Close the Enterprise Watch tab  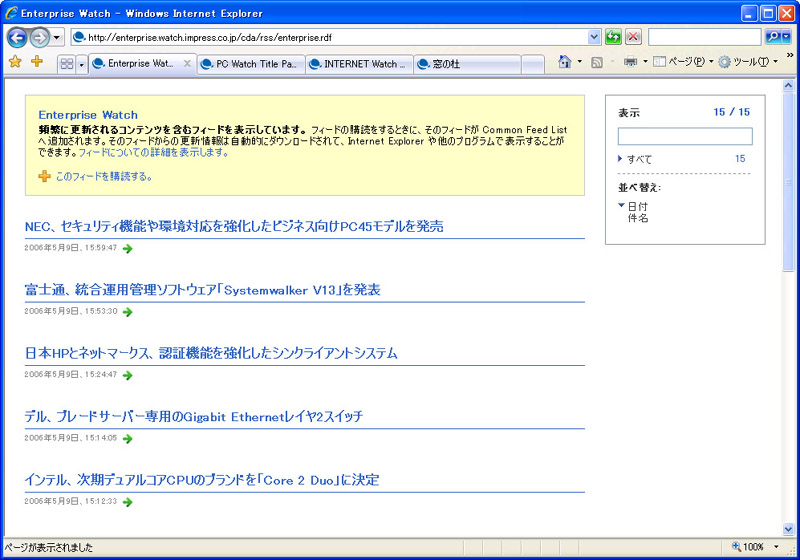[x=187, y=64]
